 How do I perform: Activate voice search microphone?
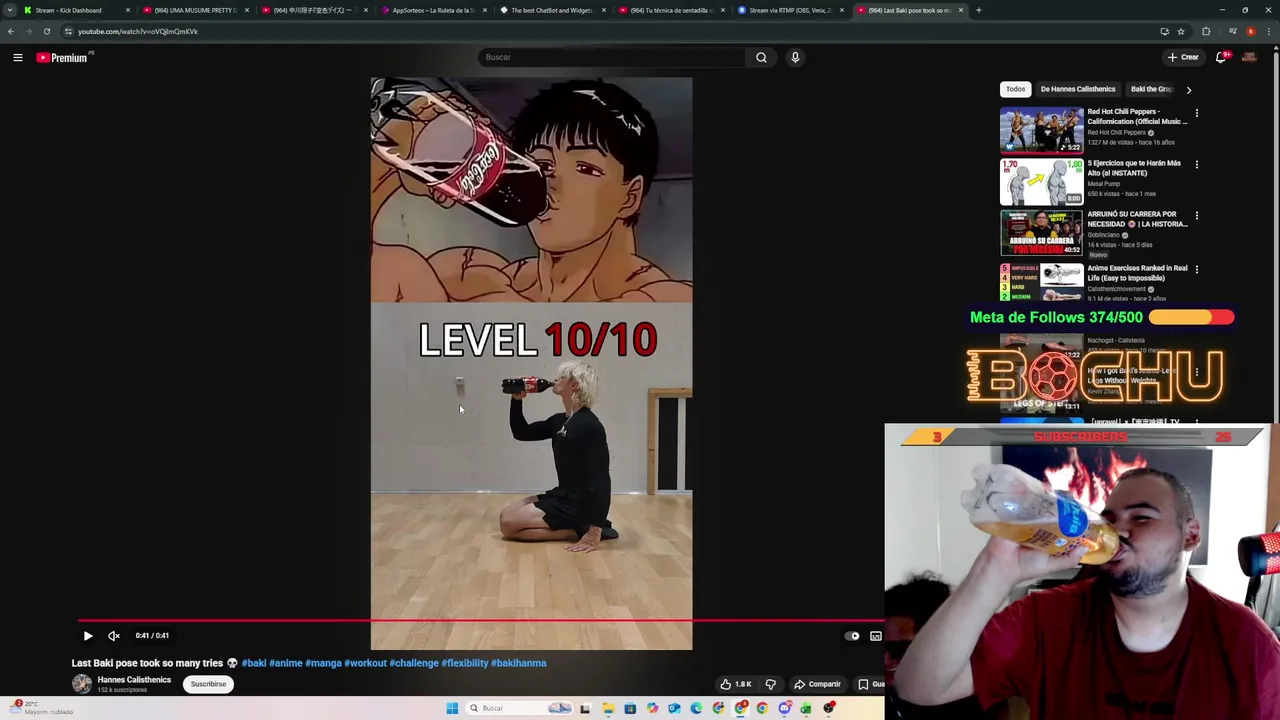[x=795, y=57]
